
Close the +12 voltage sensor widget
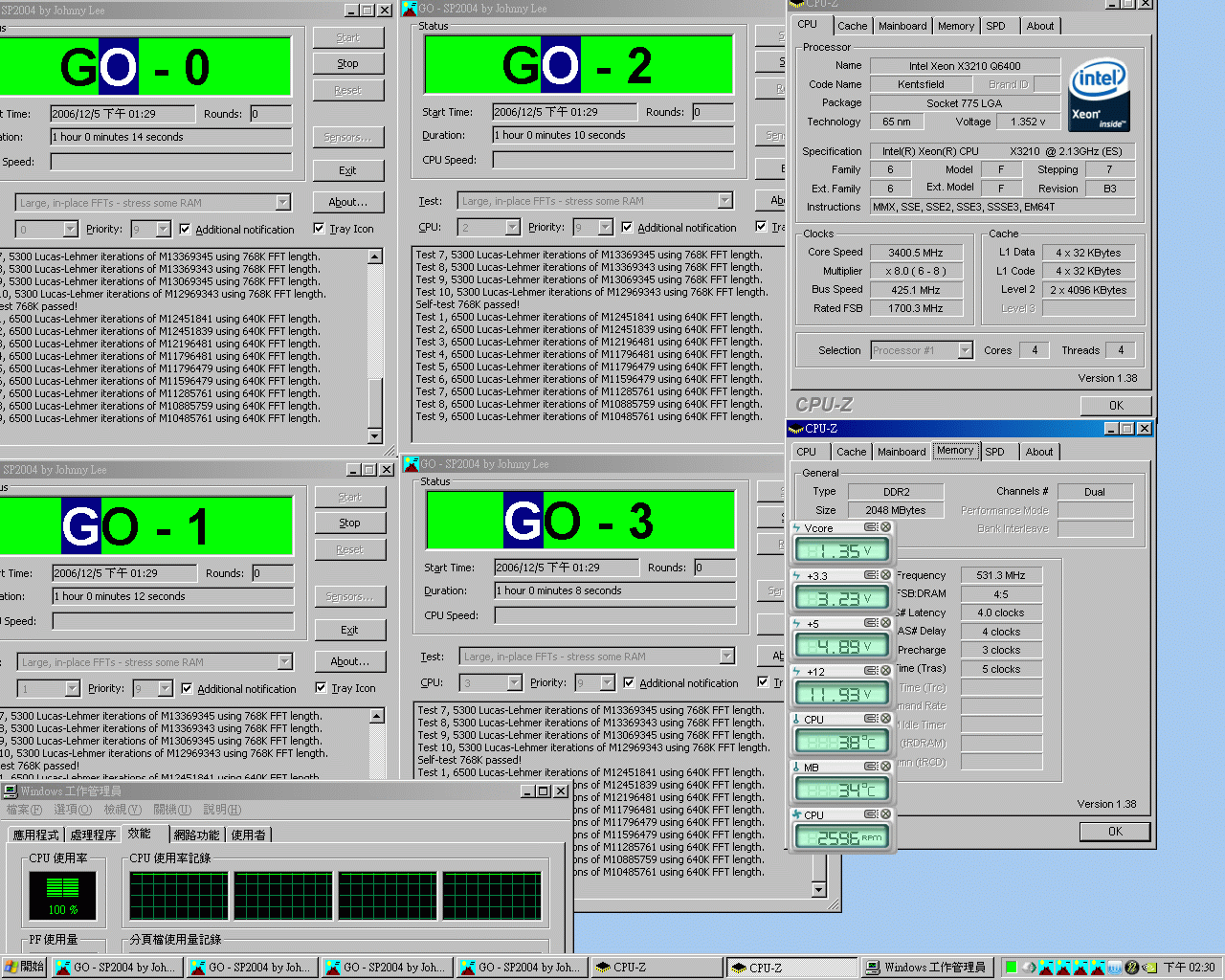click(x=886, y=671)
